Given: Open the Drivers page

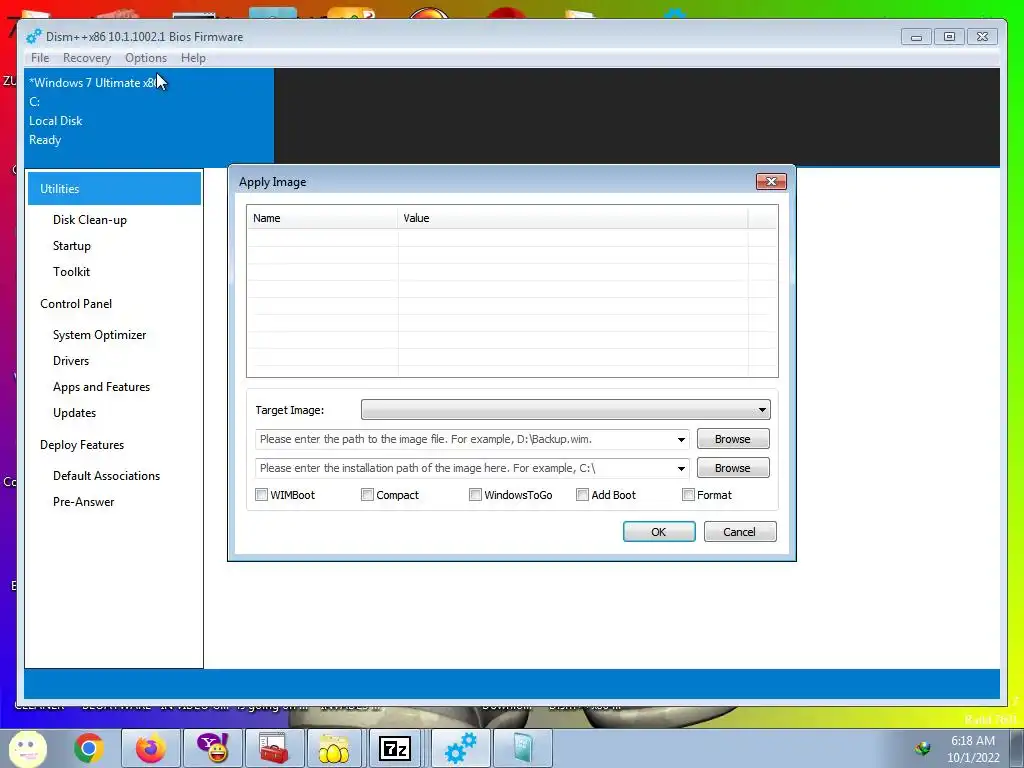Looking at the screenshot, I should [x=71, y=360].
